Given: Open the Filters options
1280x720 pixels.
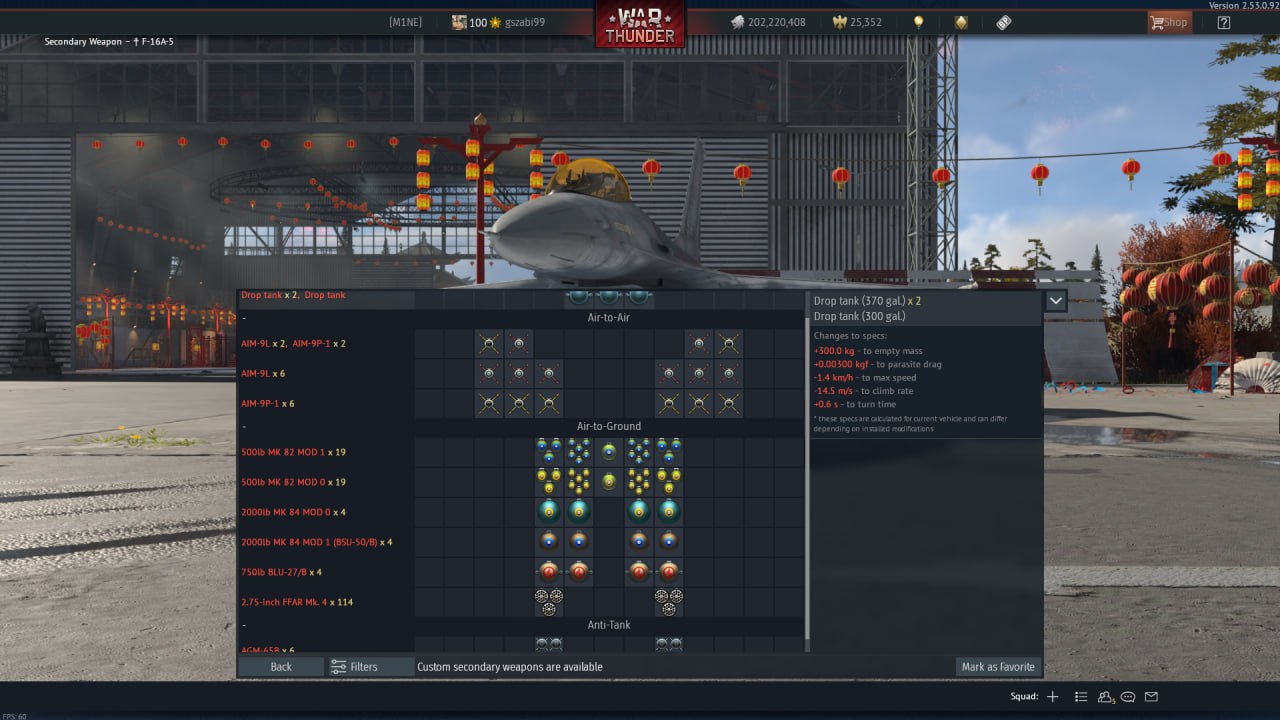Looking at the screenshot, I should point(355,667).
